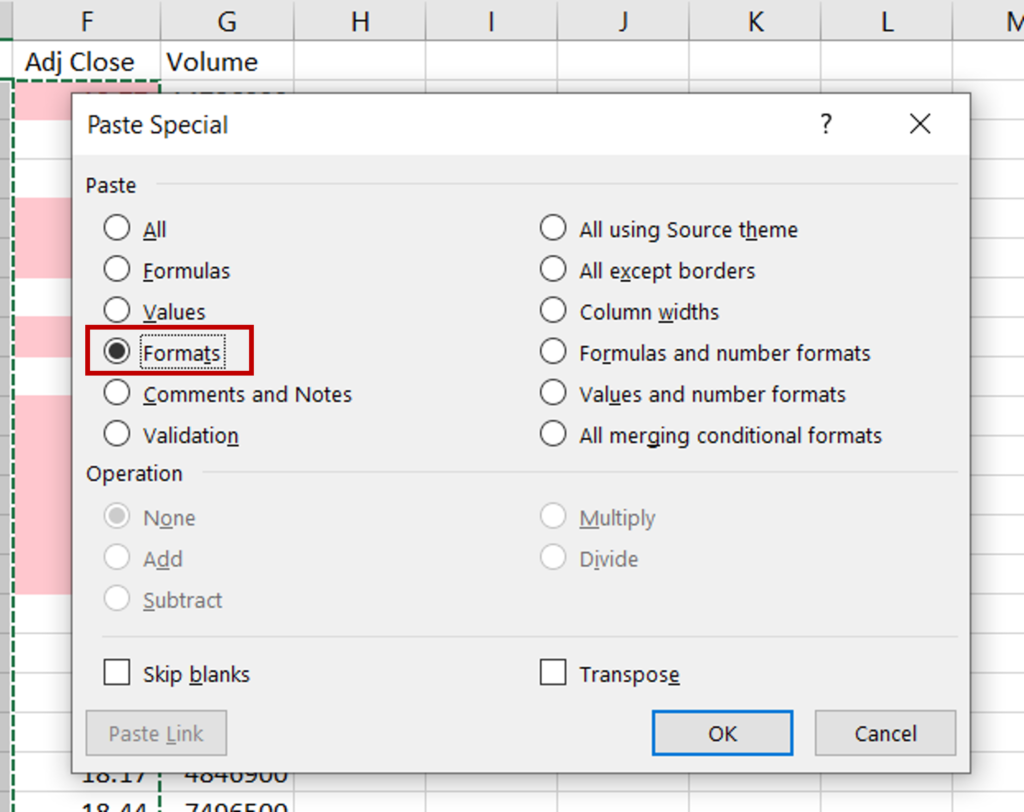Open dialog help question mark
1024x812 pixels.
tap(826, 123)
